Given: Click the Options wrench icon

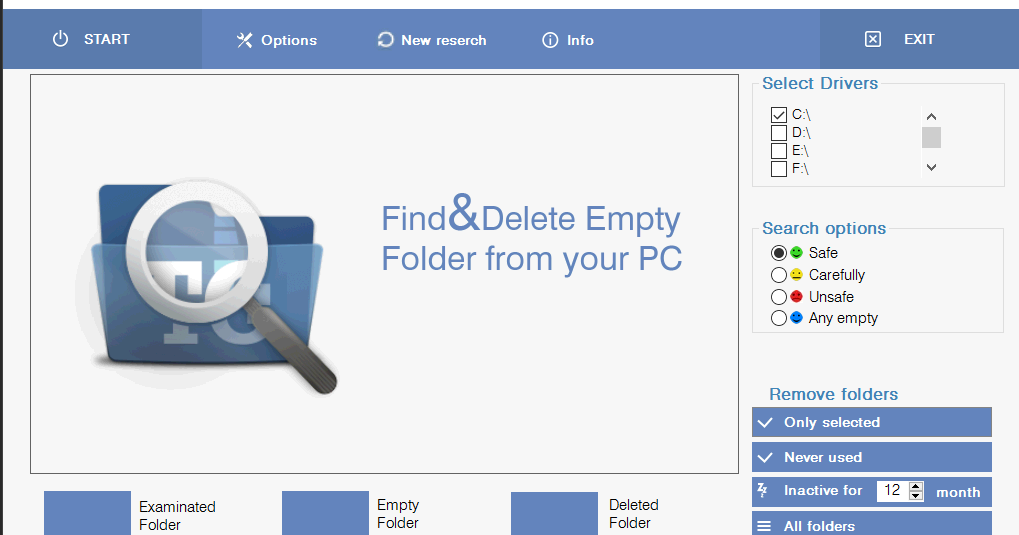Looking at the screenshot, I should (x=244, y=40).
